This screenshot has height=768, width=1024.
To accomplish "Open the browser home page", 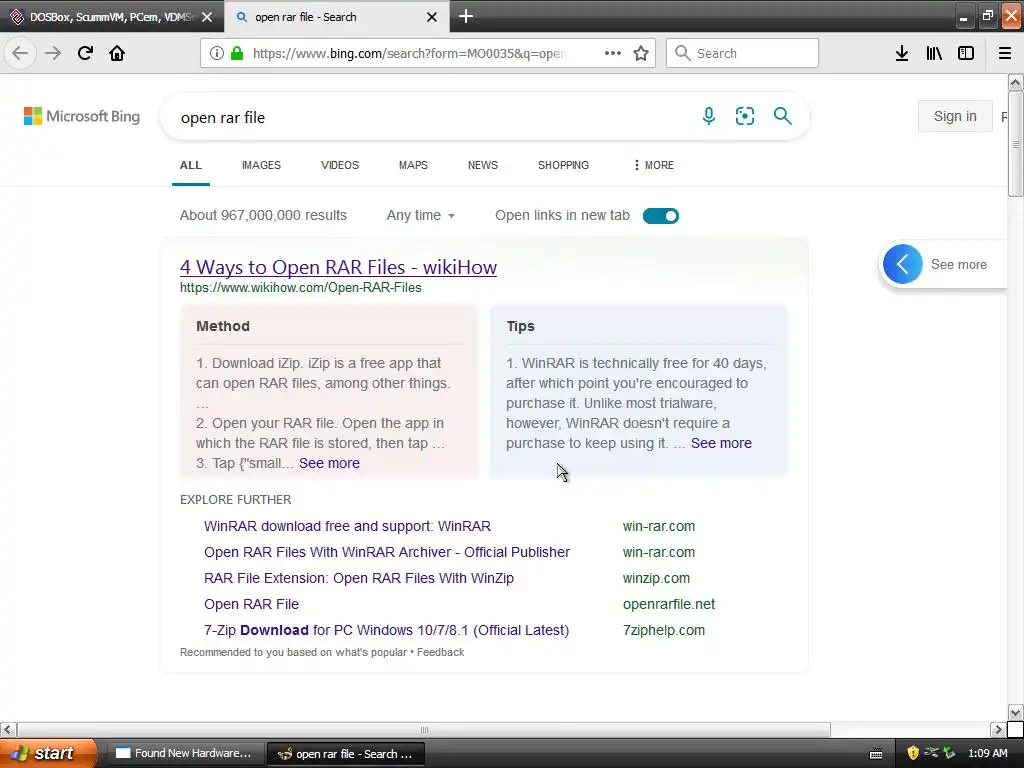I will click(117, 53).
